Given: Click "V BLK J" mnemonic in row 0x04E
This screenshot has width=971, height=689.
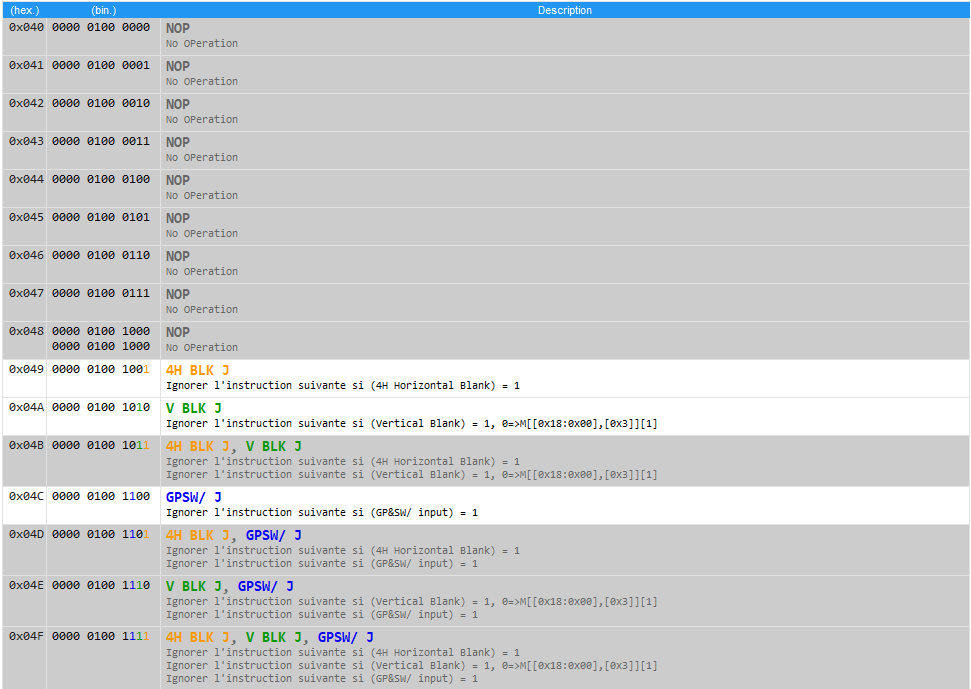Looking at the screenshot, I should coord(194,587).
